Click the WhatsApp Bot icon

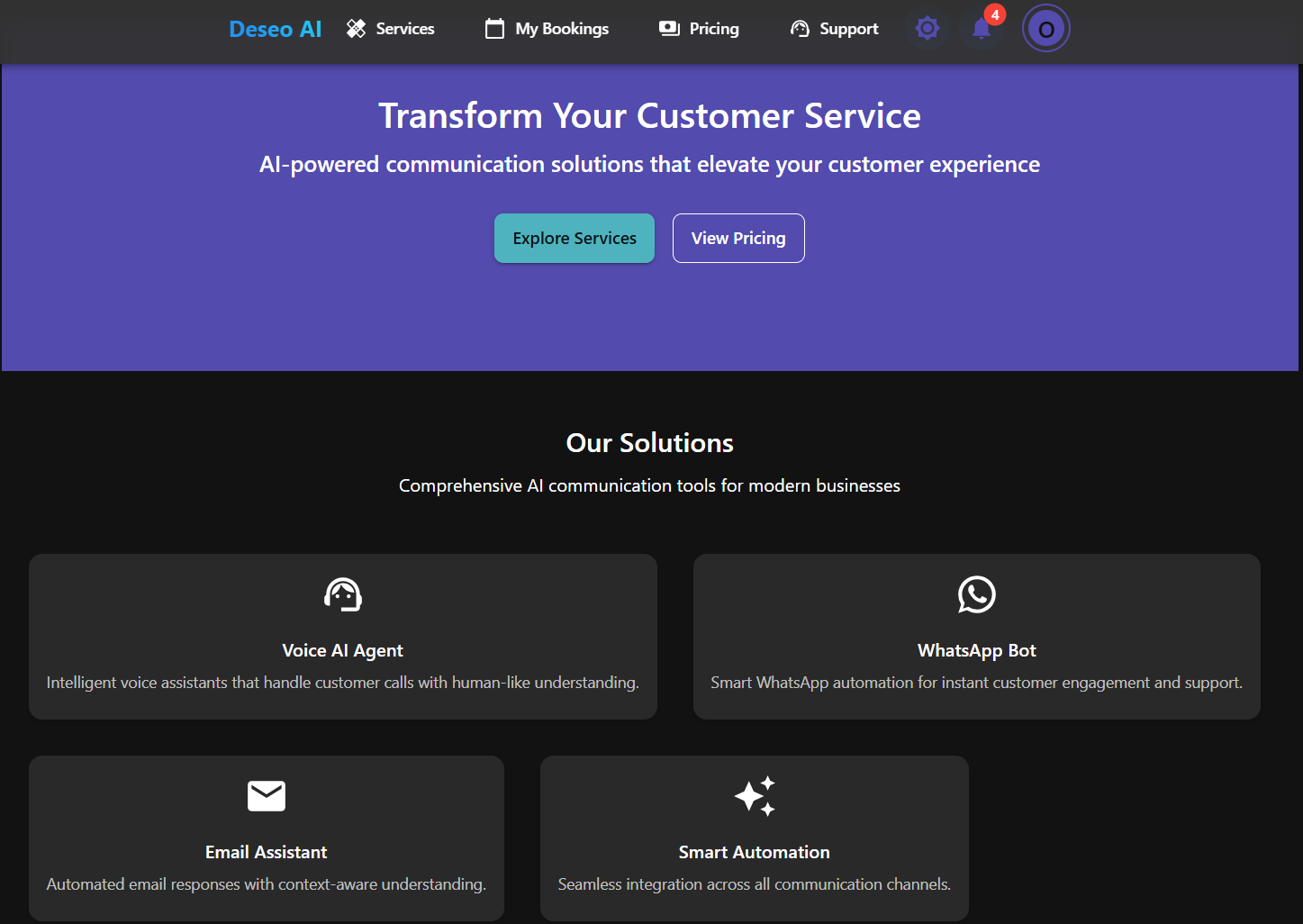pos(976,594)
